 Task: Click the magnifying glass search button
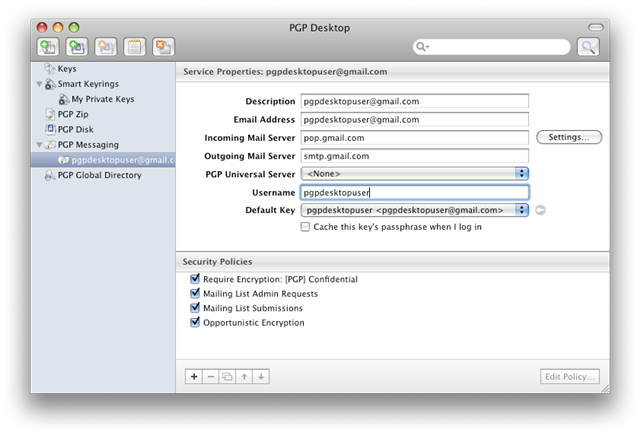(x=588, y=47)
